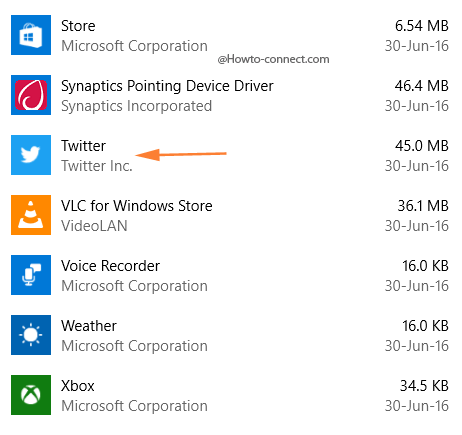This screenshot has height=435, width=462.
Task: Select the 46.4 MB Synaptics size value
Action: click(422, 86)
